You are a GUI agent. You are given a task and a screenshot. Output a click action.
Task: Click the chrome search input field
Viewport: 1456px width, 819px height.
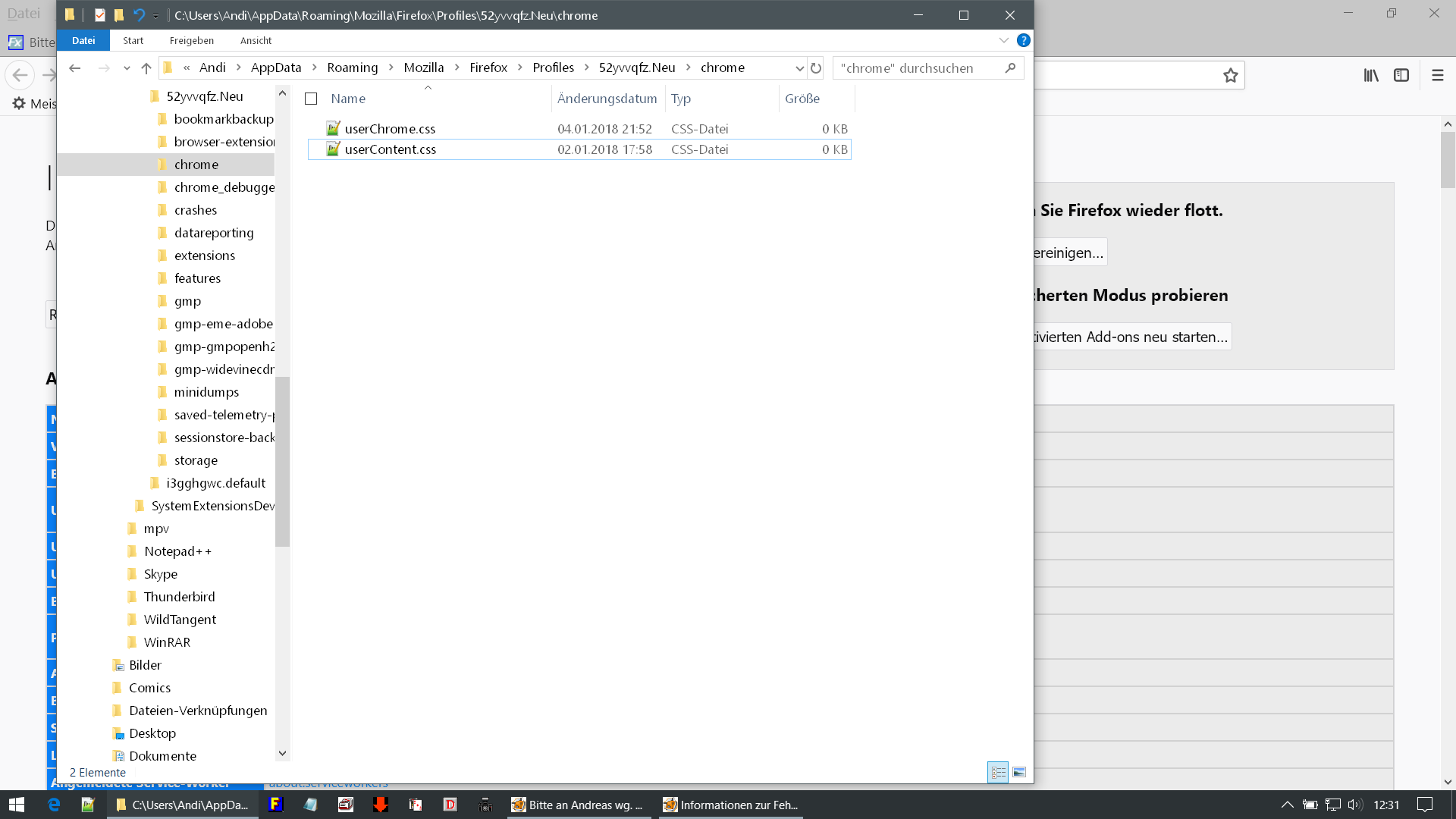tap(918, 68)
